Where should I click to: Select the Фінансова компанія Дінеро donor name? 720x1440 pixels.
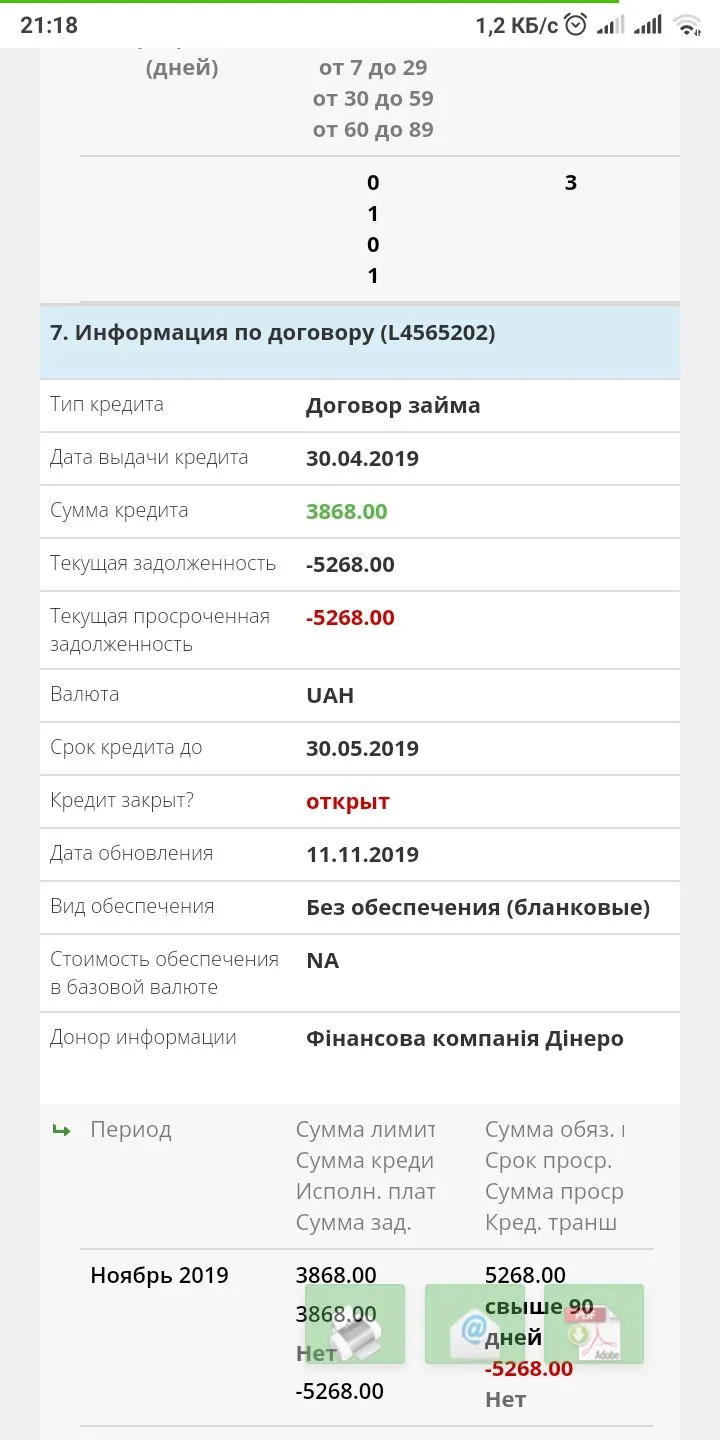pos(464,1039)
